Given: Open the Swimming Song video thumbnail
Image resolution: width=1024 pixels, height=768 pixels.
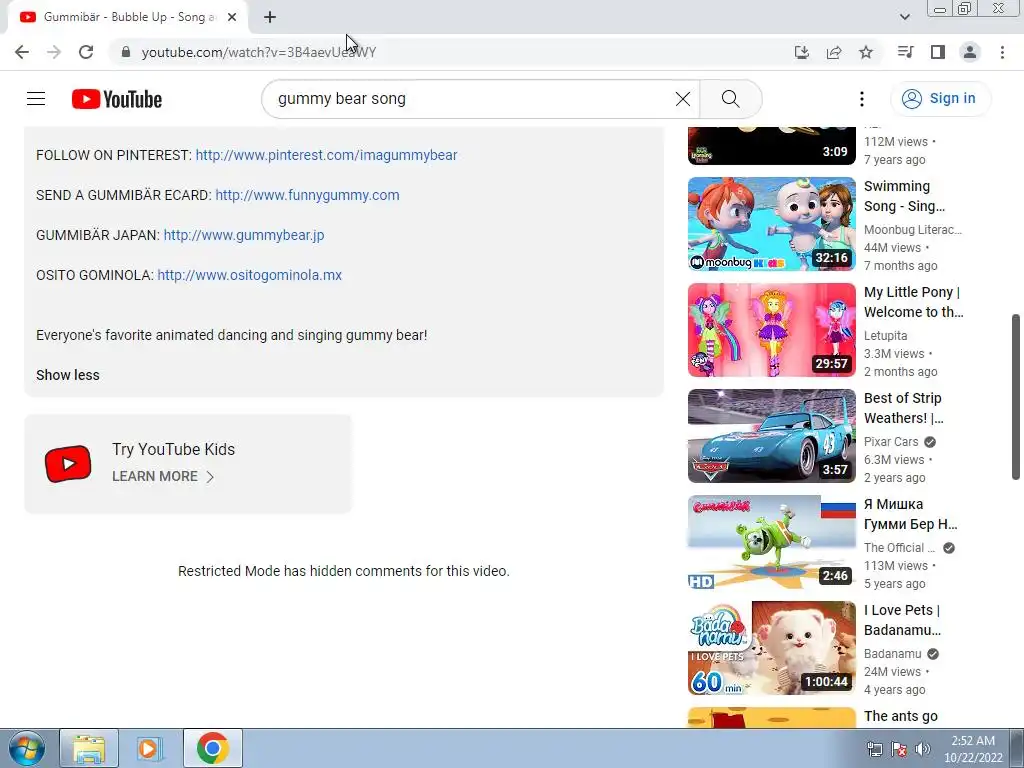Looking at the screenshot, I should [x=771, y=224].
